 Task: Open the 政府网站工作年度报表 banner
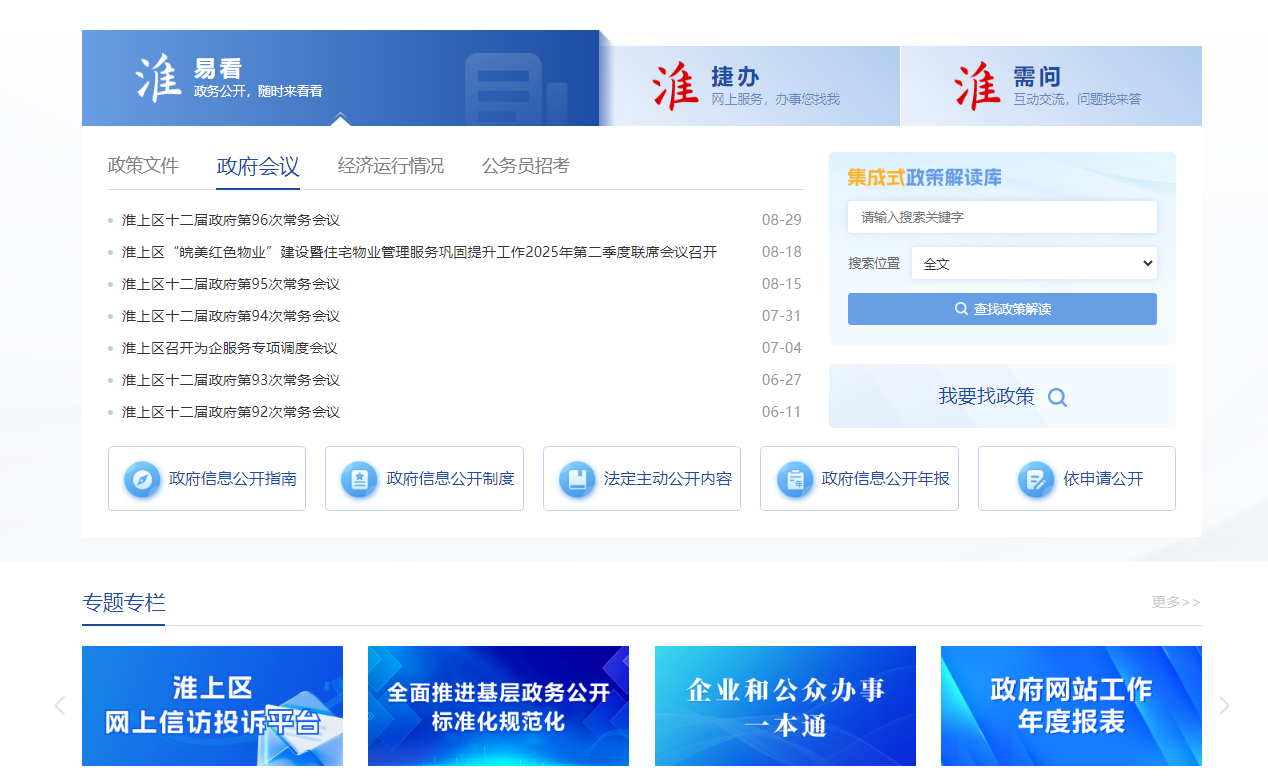point(1071,706)
